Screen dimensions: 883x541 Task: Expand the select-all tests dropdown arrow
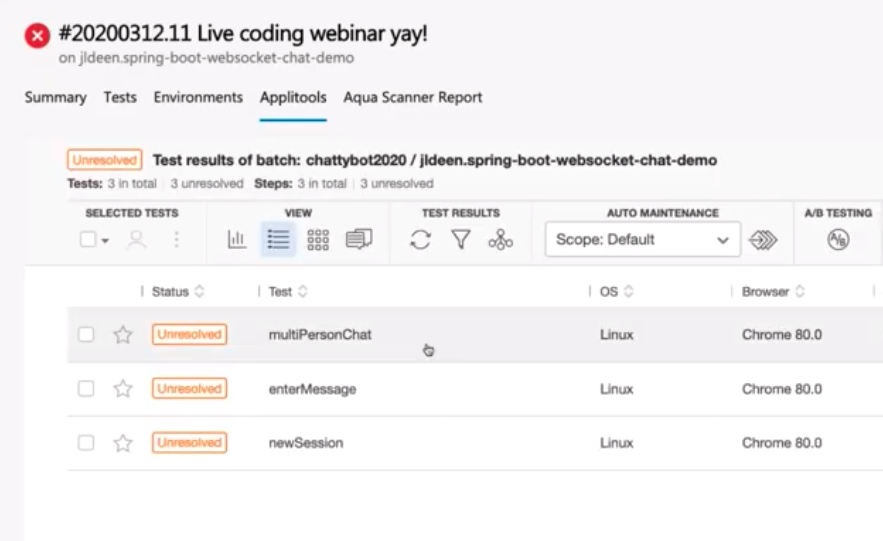click(105, 241)
